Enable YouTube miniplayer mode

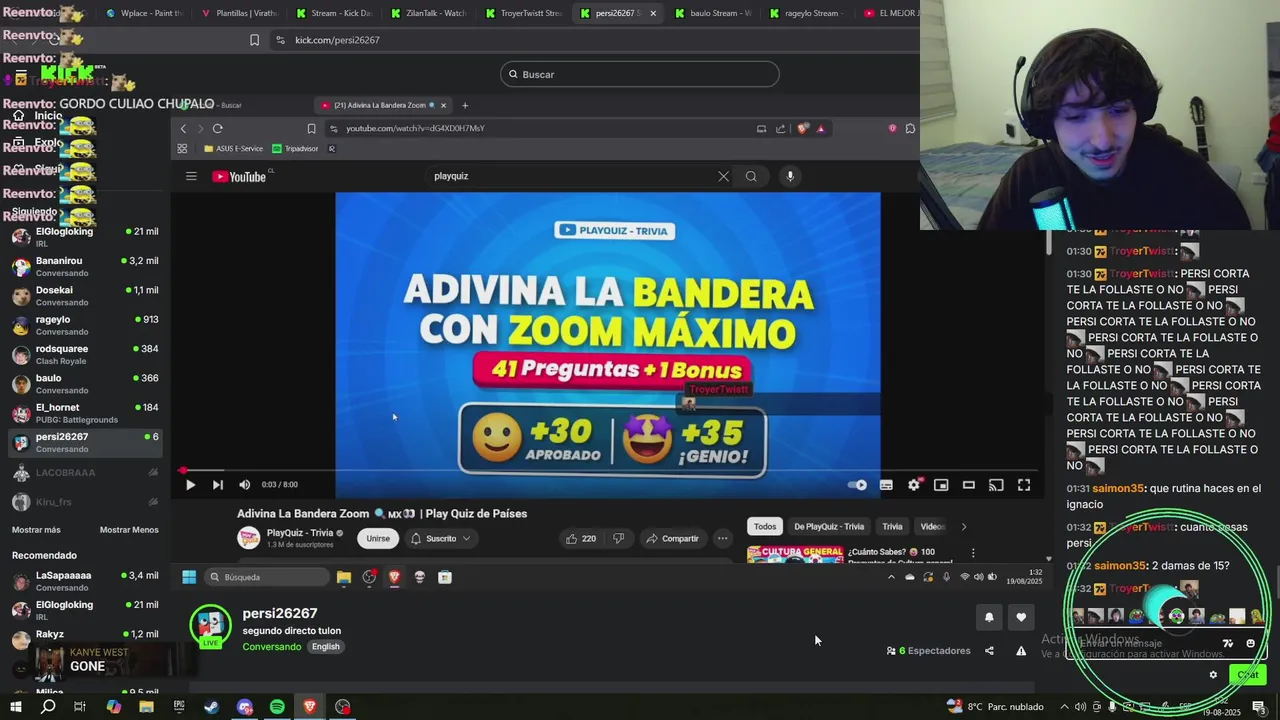pyautogui.click(x=941, y=485)
